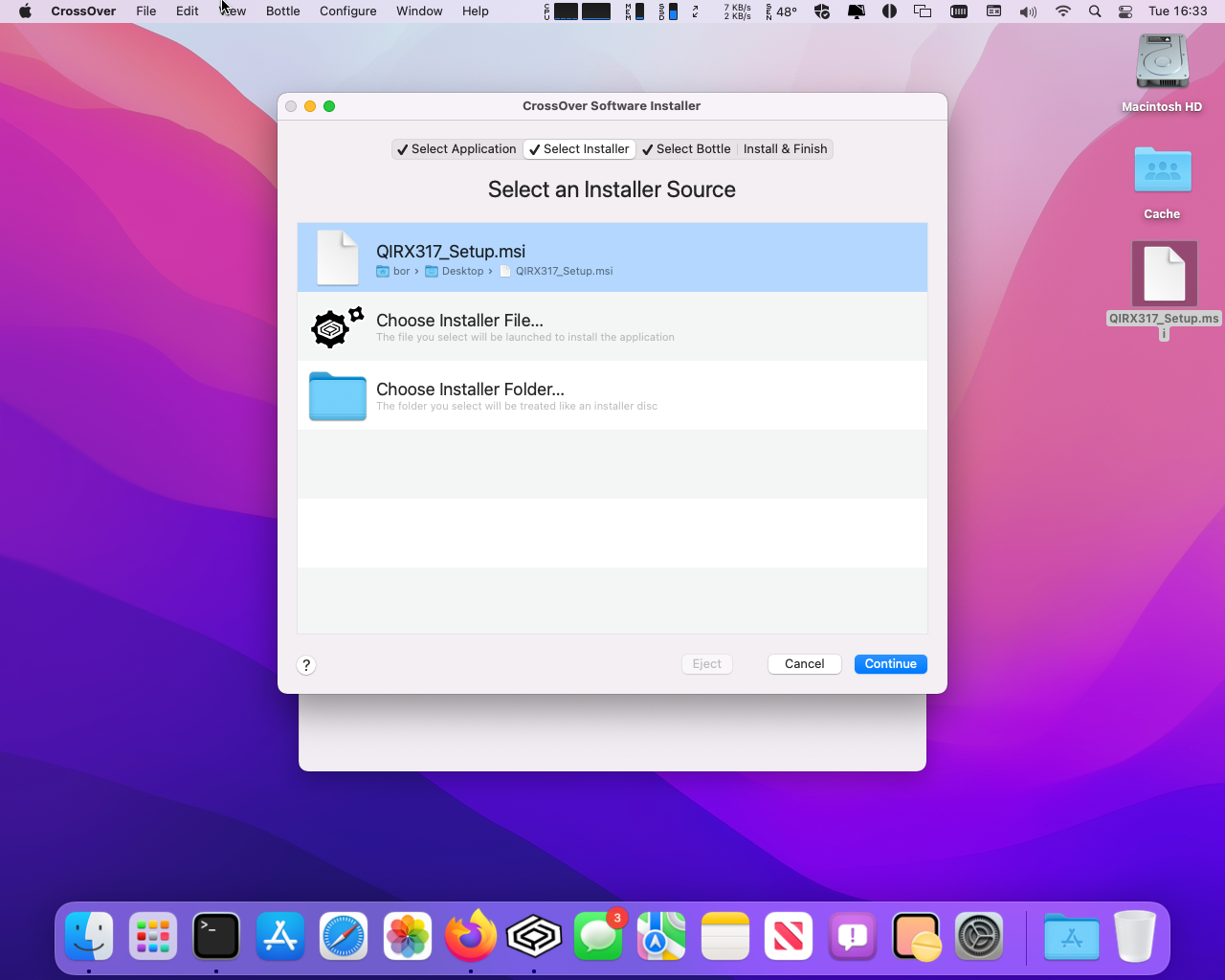Viewport: 1225px width, 980px height.
Task: Open the Configure menu
Action: (x=347, y=11)
